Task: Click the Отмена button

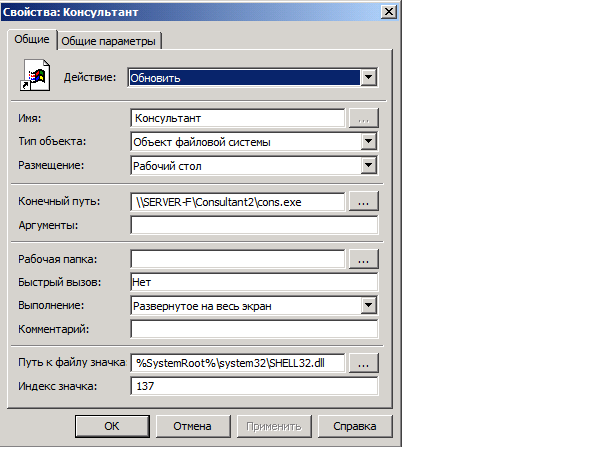Action: 193,426
